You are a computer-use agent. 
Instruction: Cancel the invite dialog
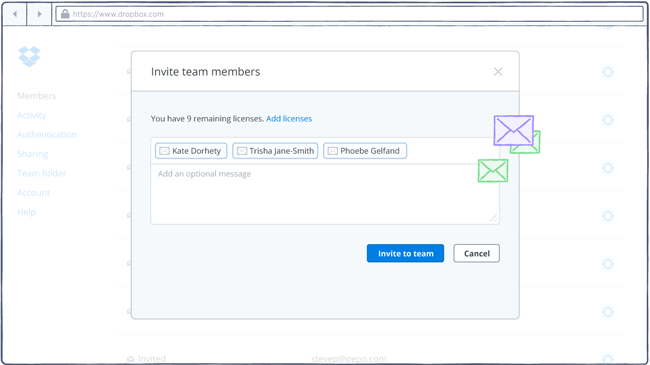(476, 253)
